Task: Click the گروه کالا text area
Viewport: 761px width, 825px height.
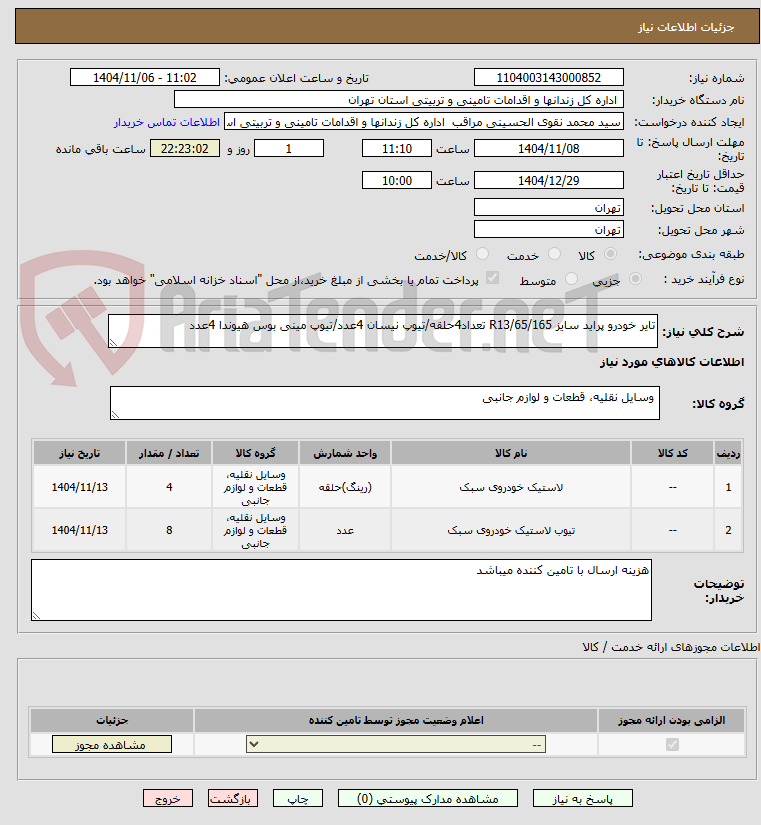Action: tap(385, 403)
